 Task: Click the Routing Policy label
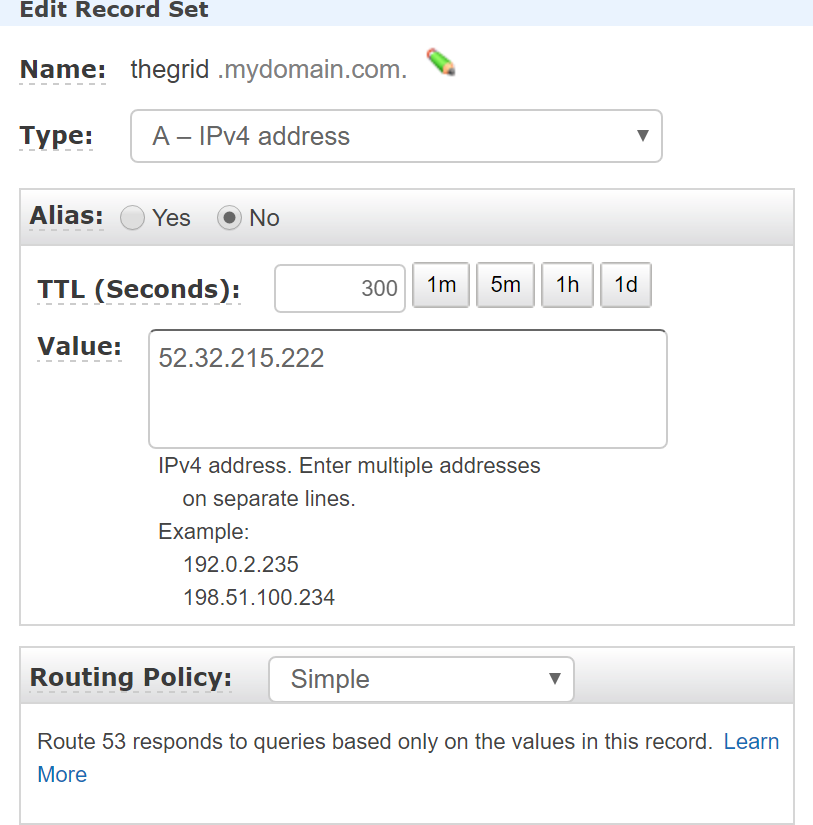pyautogui.click(x=131, y=677)
